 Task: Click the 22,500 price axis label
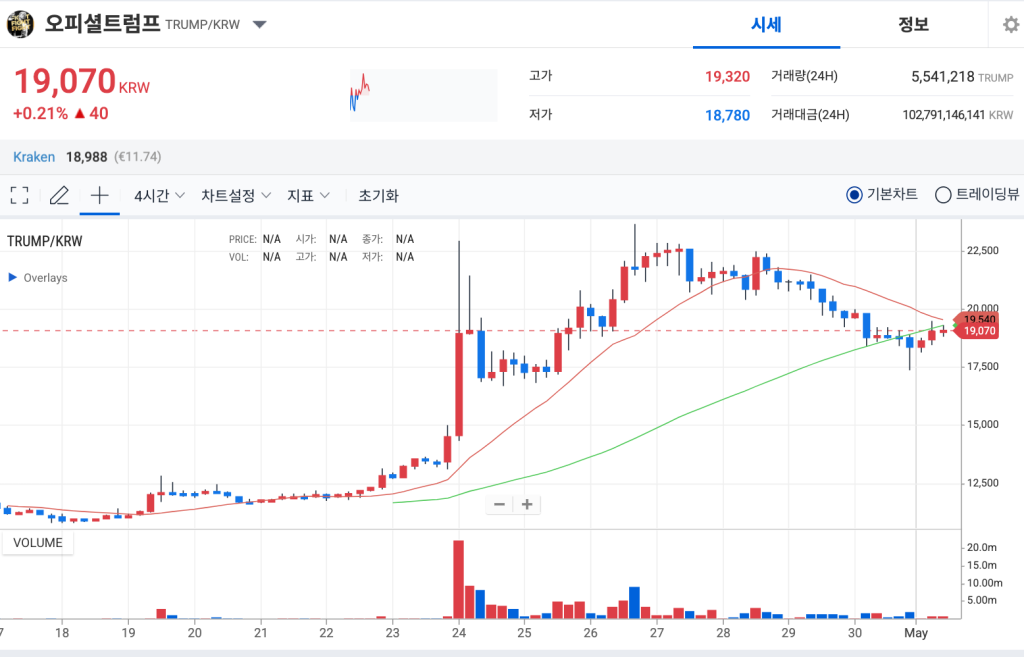(x=983, y=250)
